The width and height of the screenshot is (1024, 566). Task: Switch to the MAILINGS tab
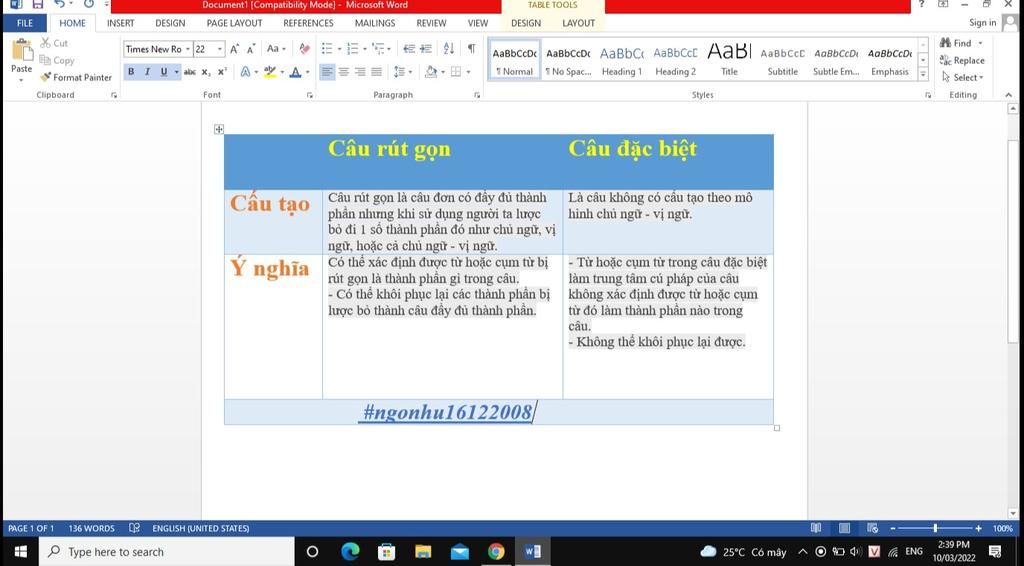375,23
